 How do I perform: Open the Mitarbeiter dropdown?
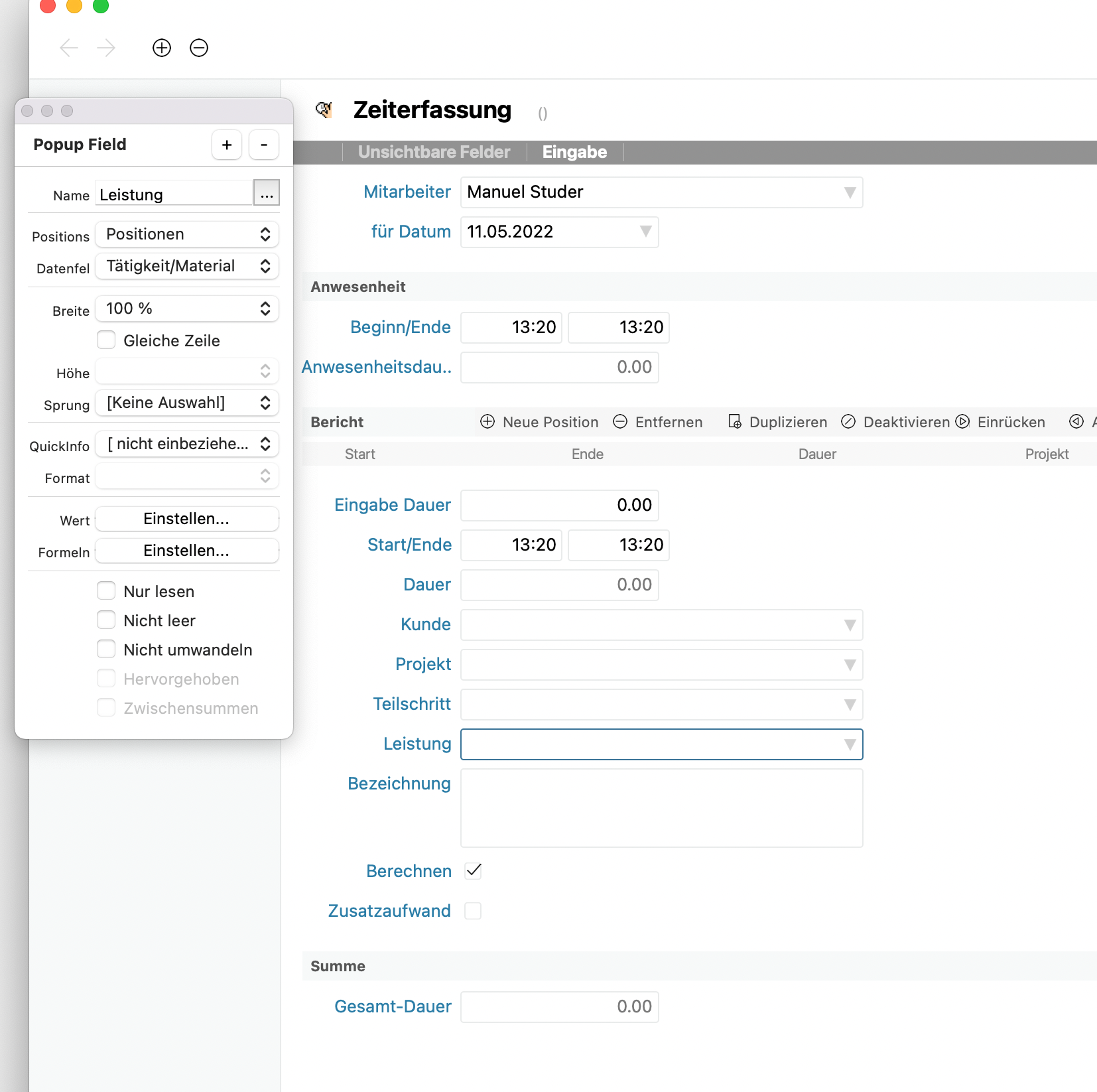pos(661,192)
